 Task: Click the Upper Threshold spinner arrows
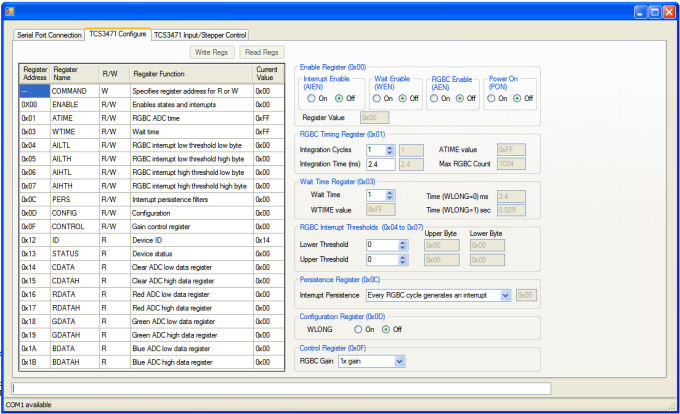(x=403, y=260)
